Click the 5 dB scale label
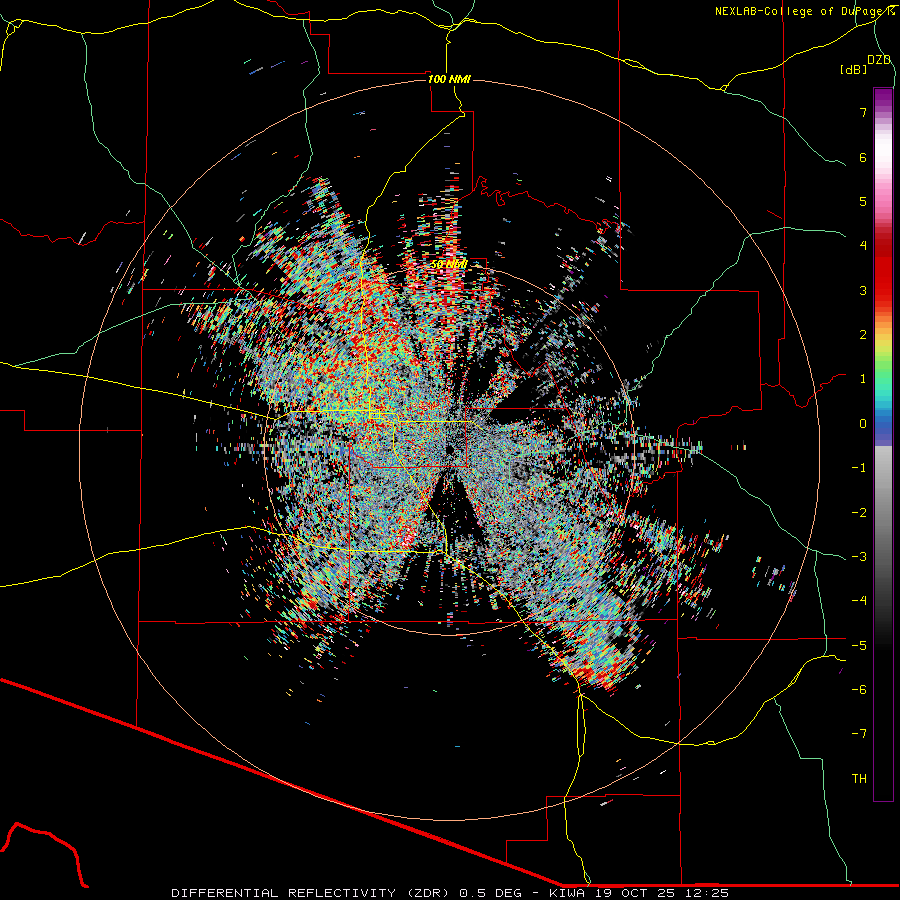The width and height of the screenshot is (900, 900). 863,201
